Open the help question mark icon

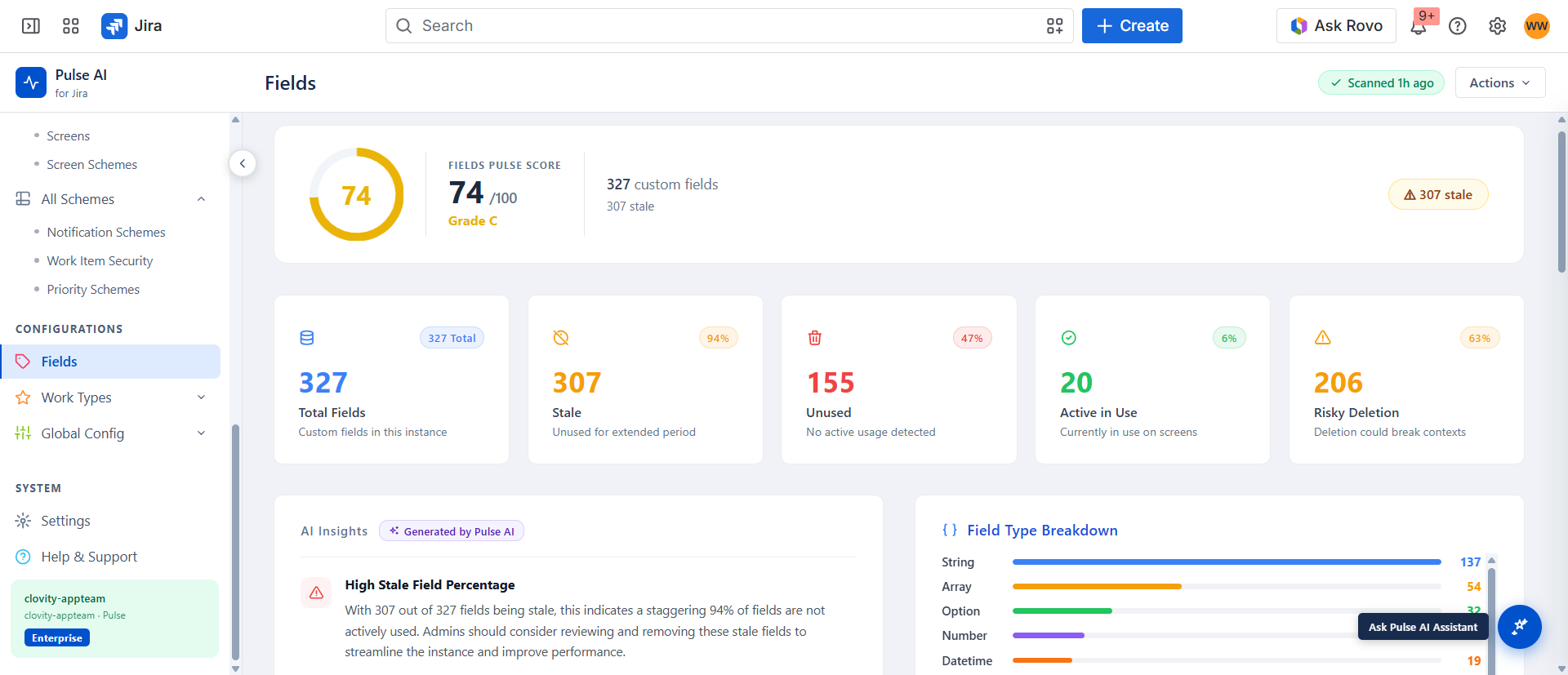point(1458,26)
